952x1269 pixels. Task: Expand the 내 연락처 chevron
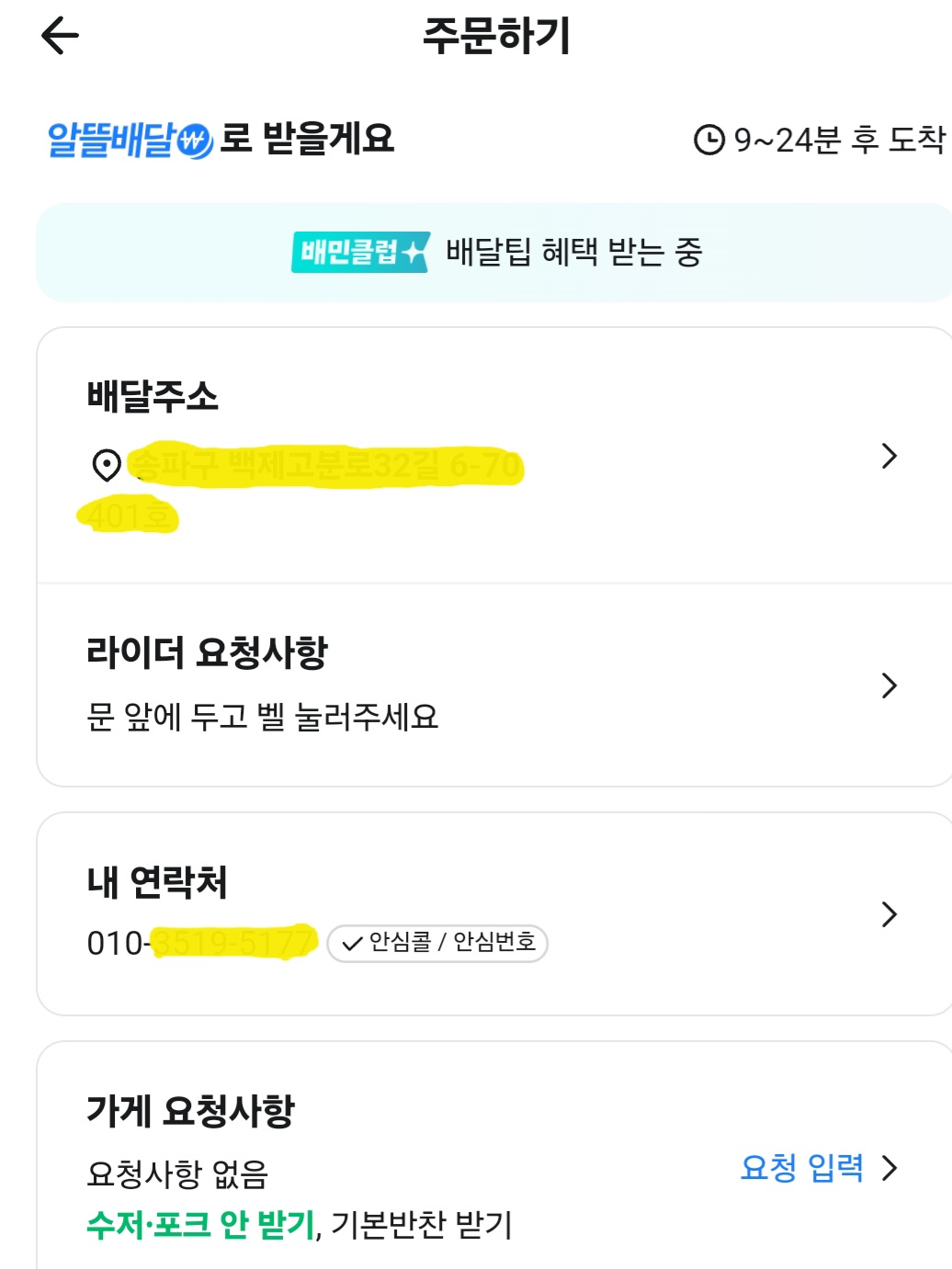tap(889, 914)
